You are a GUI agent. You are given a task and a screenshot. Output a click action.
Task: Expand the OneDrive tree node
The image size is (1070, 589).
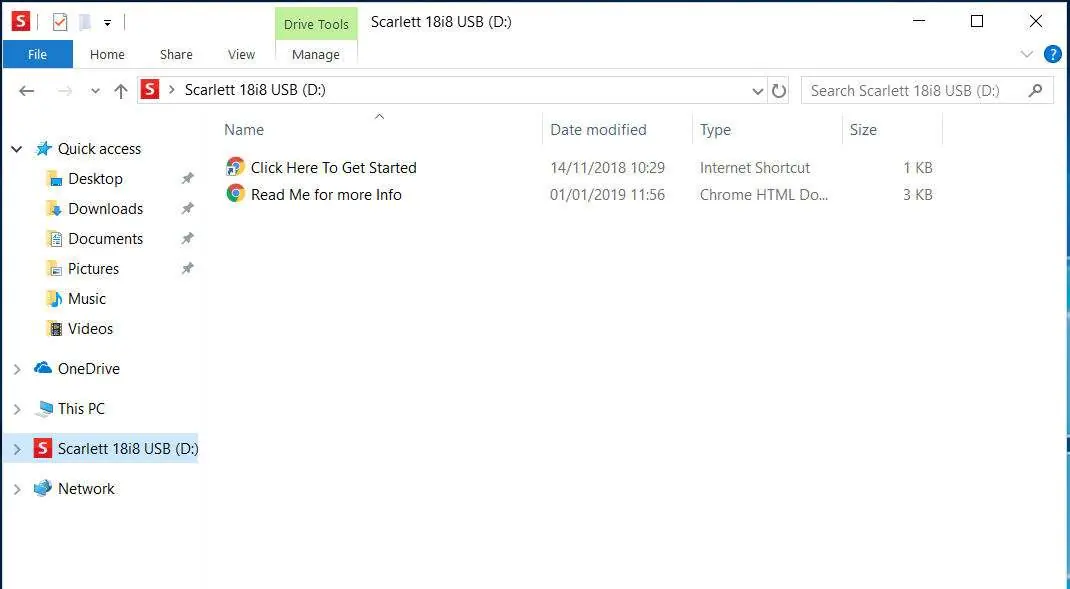[x=17, y=369]
